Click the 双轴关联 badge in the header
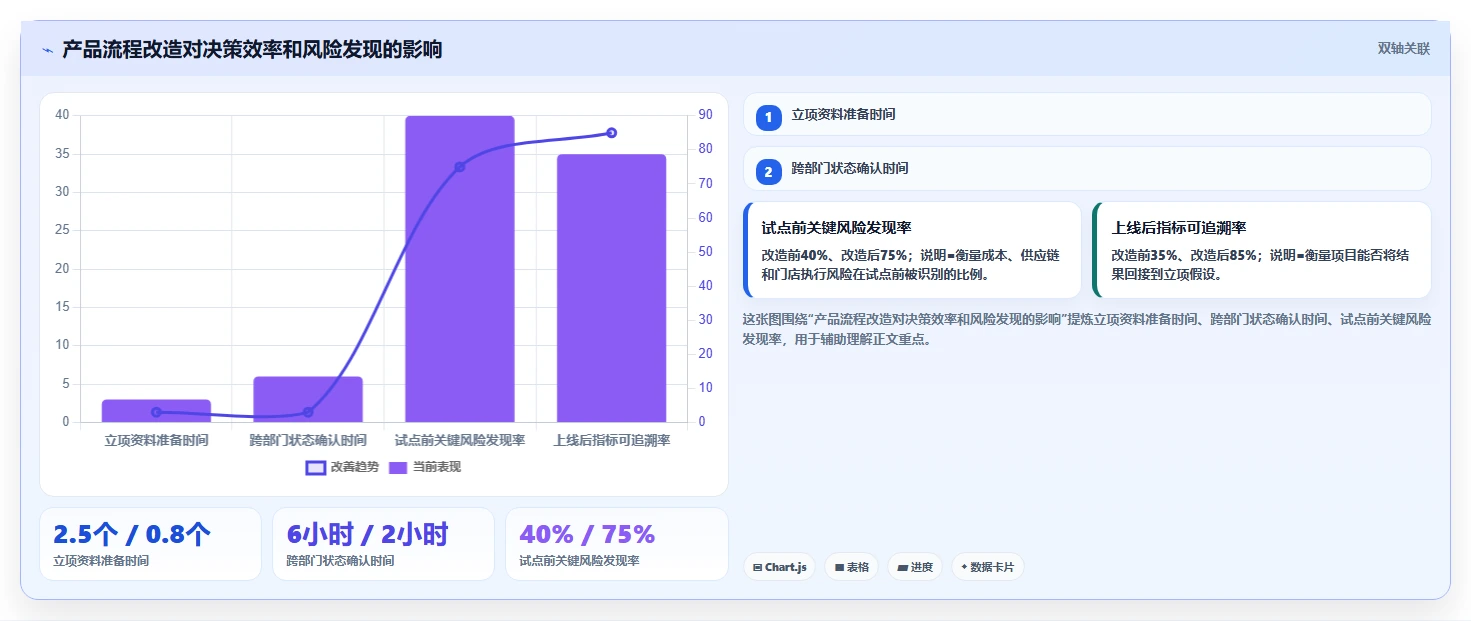1471x621 pixels. point(1404,48)
